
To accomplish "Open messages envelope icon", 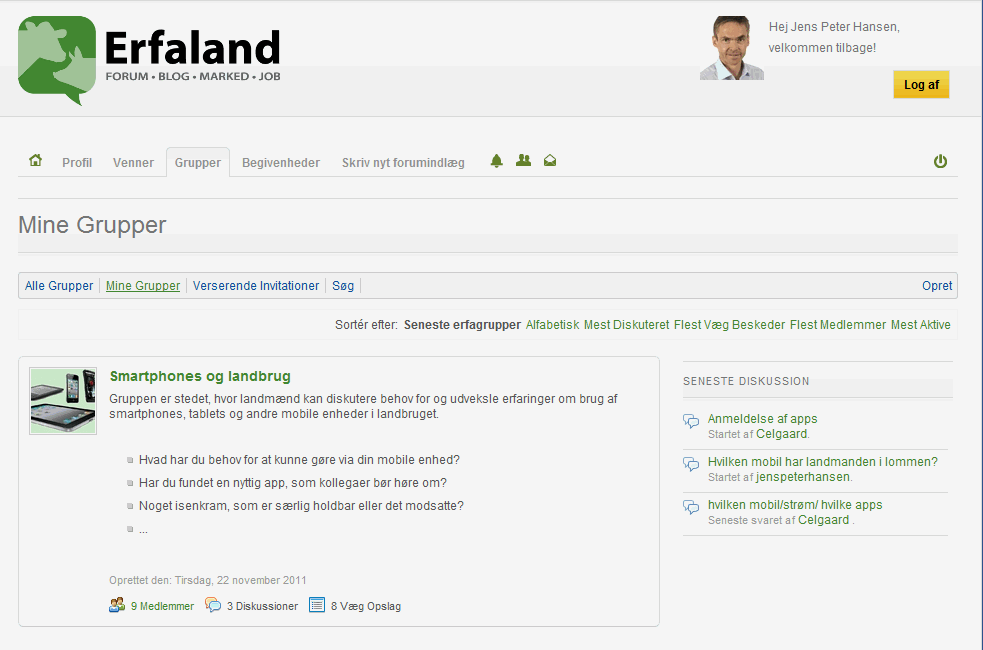I will pyautogui.click(x=550, y=161).
